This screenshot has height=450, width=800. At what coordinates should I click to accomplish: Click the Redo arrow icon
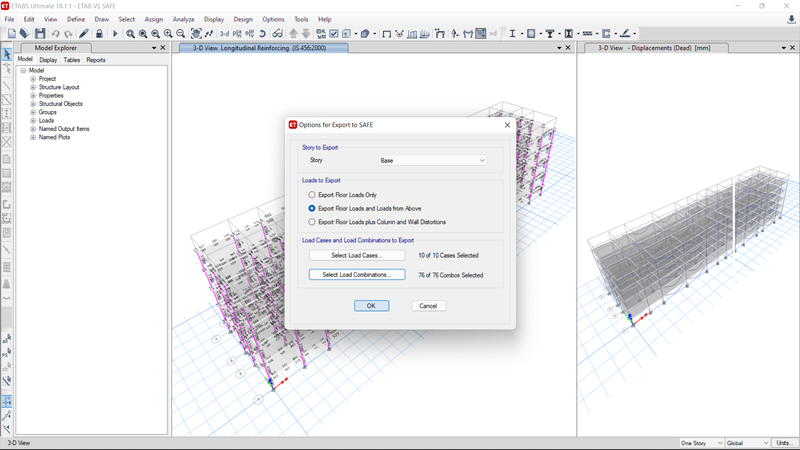point(68,34)
